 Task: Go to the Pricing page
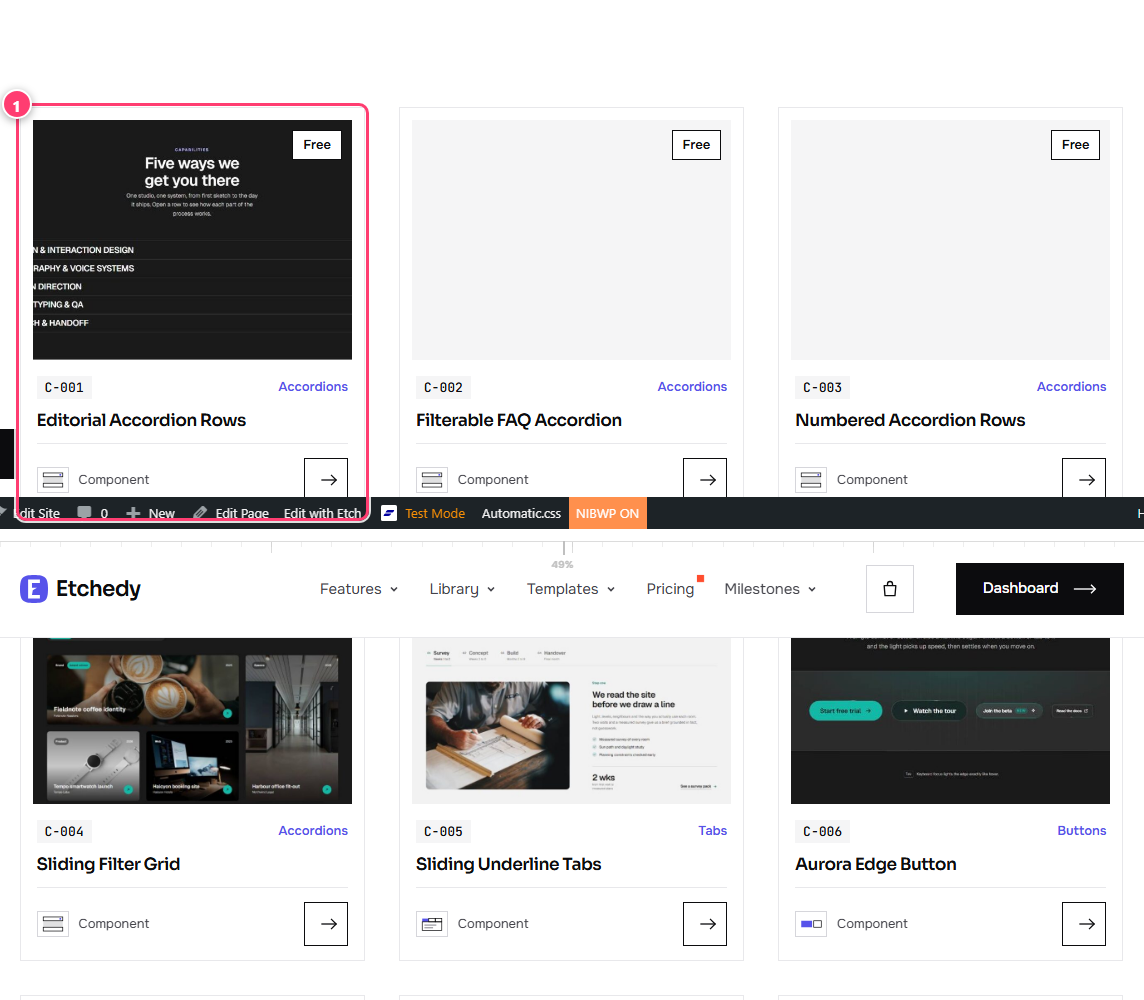click(x=670, y=589)
